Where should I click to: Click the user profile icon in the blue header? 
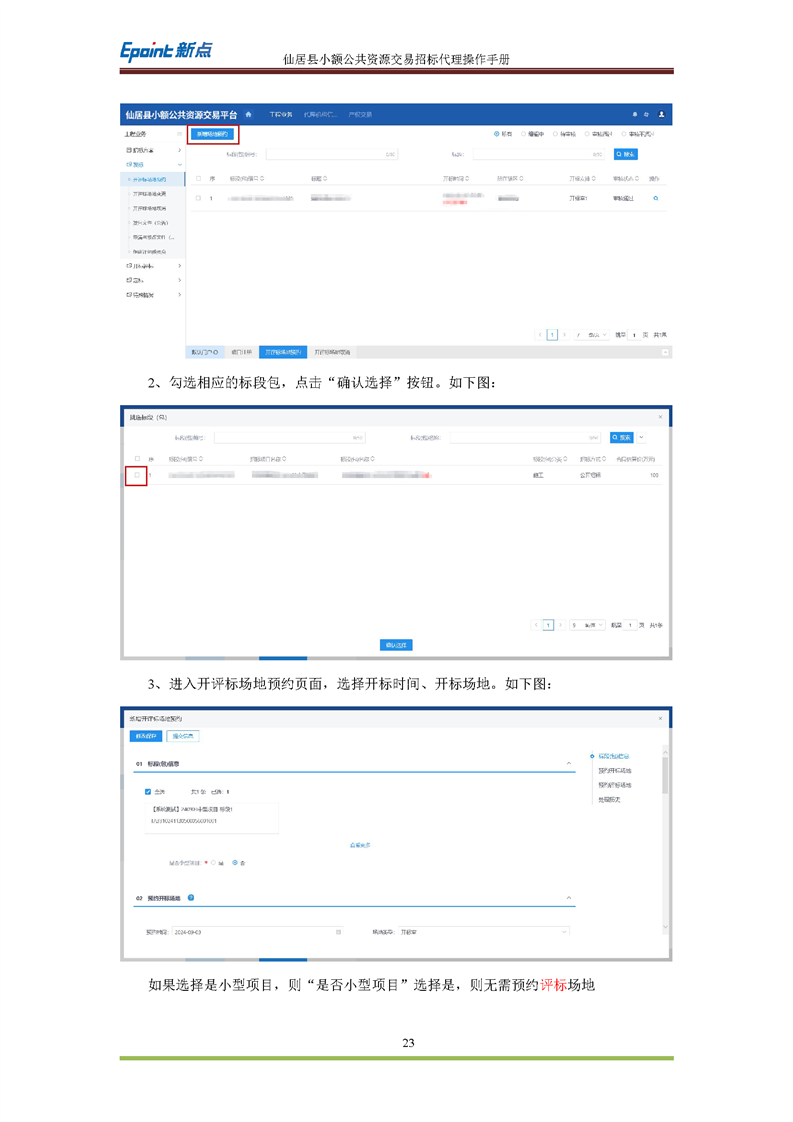click(x=661, y=114)
